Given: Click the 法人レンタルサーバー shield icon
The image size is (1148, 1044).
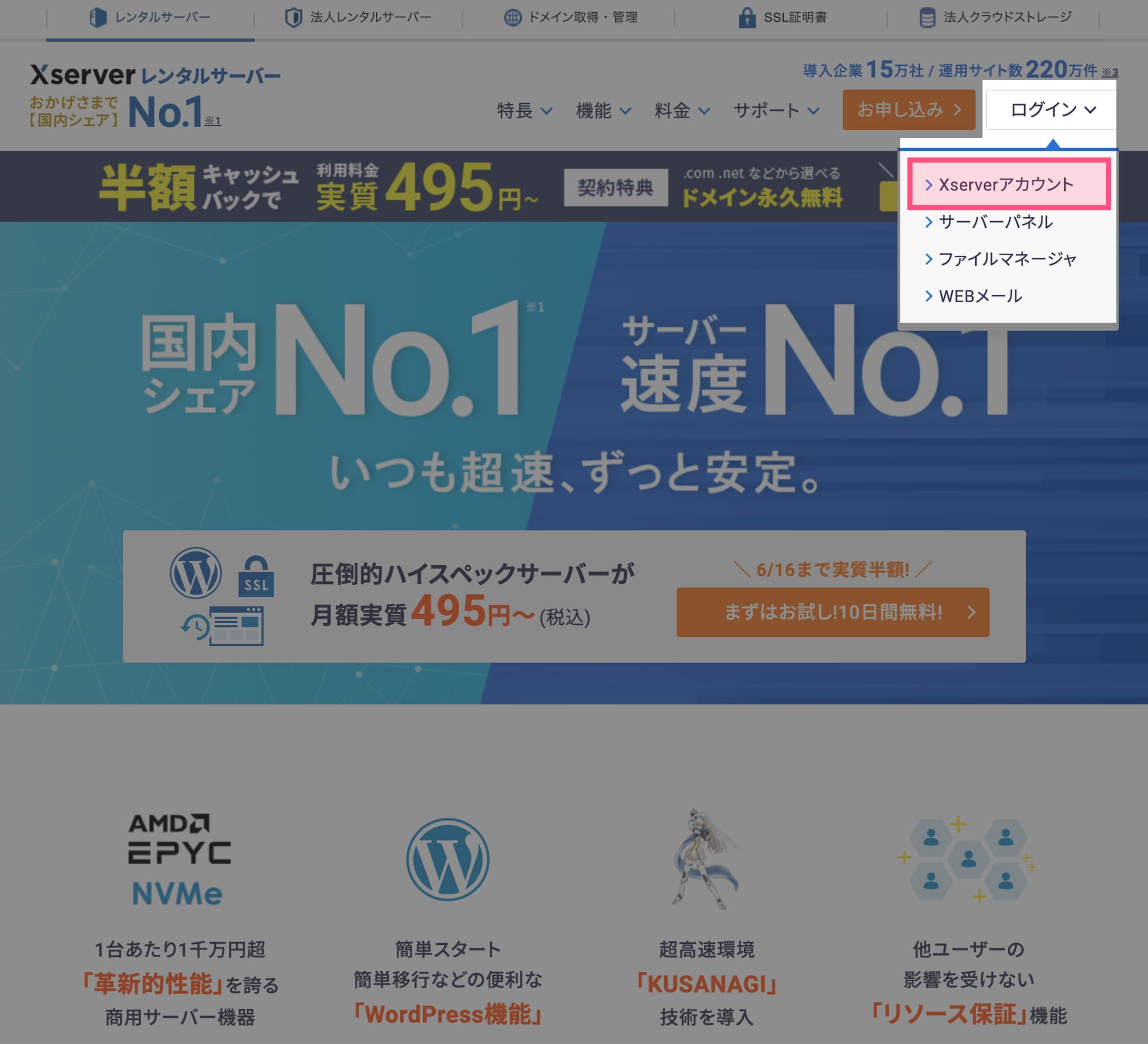Looking at the screenshot, I should coord(293,17).
